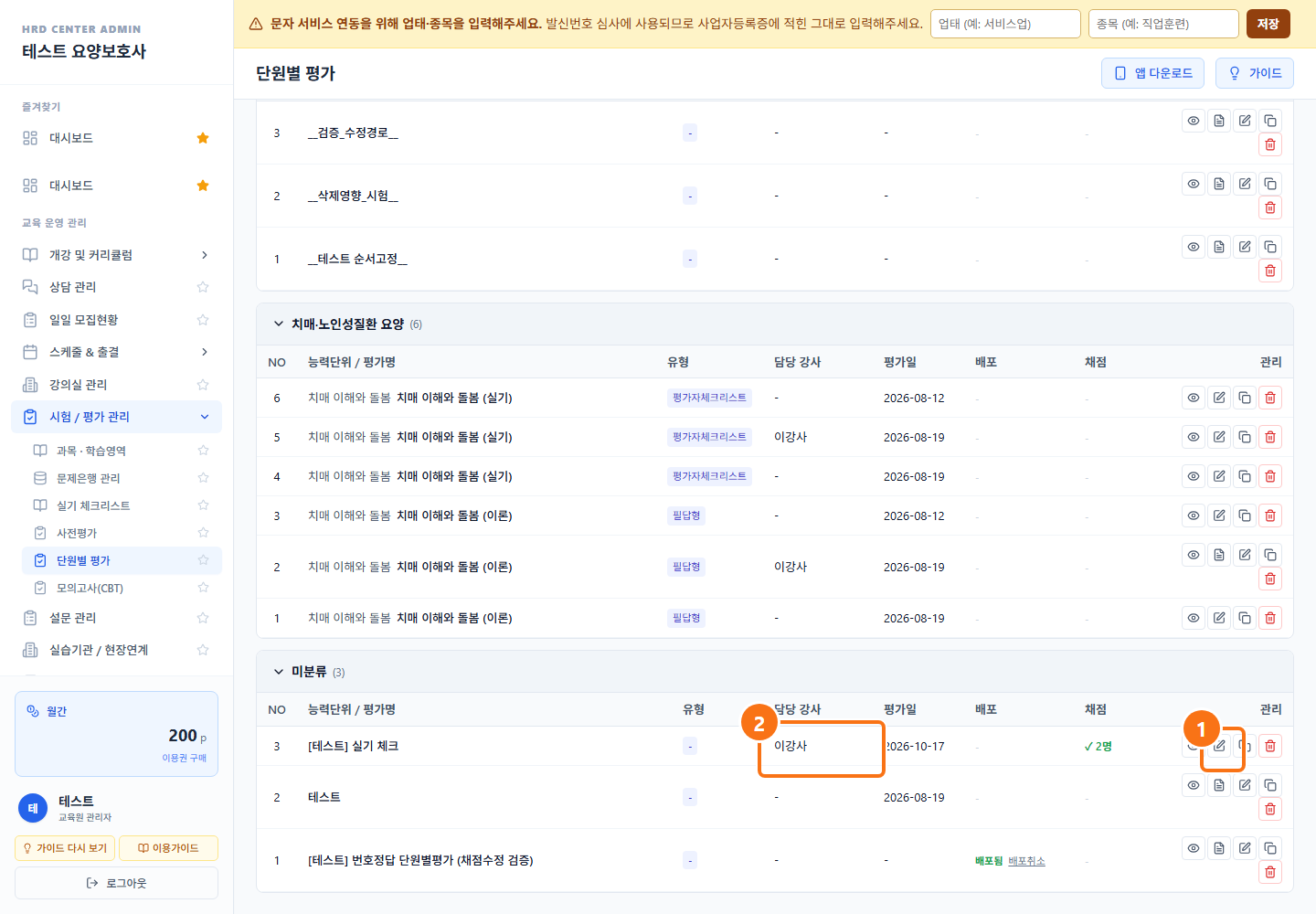
Task: Delete the __테스트 순서고정__ evaluation
Action: click(1270, 271)
